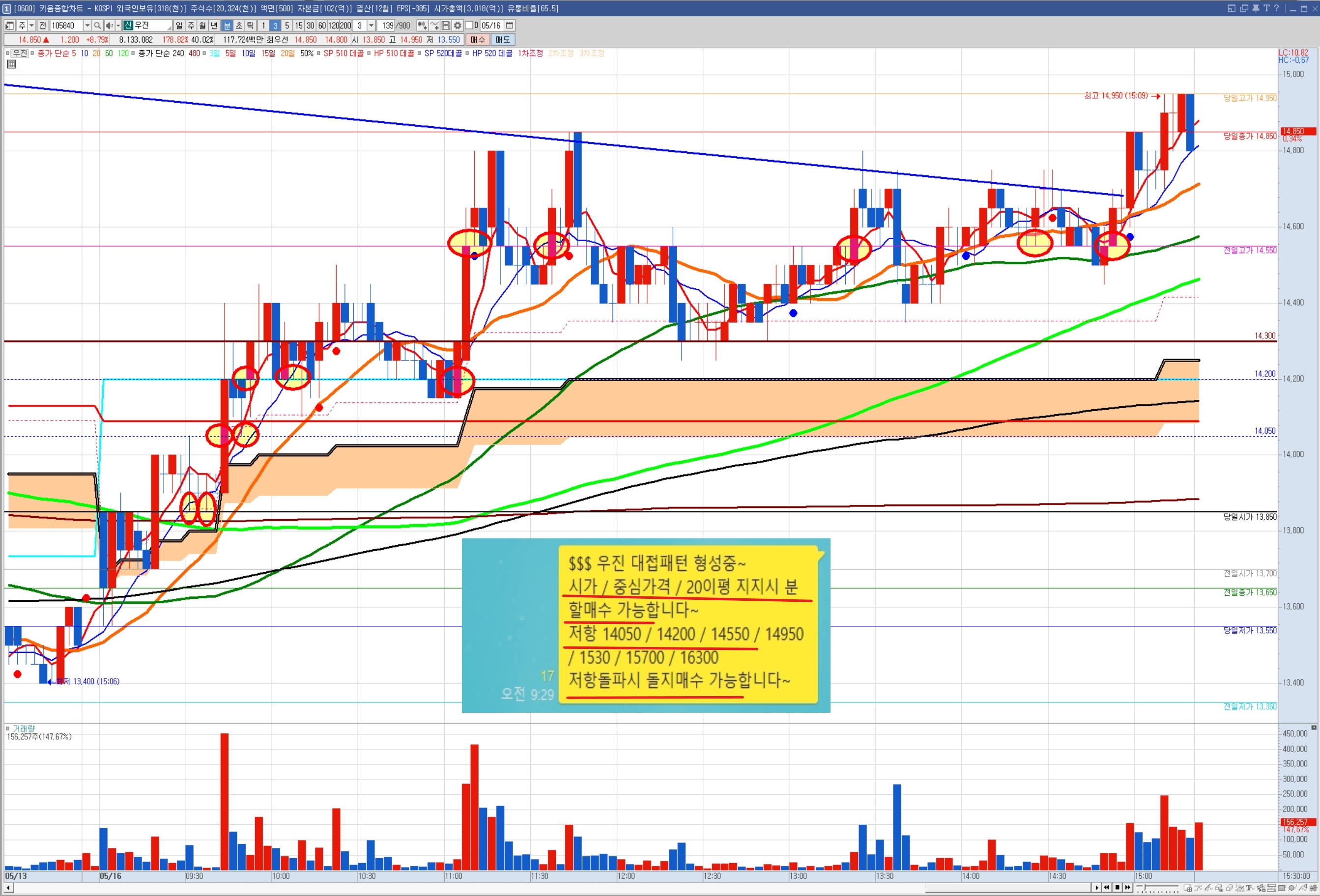Select the text annotation tool icon
This screenshot has height=896, width=1320.
(1250, 888)
